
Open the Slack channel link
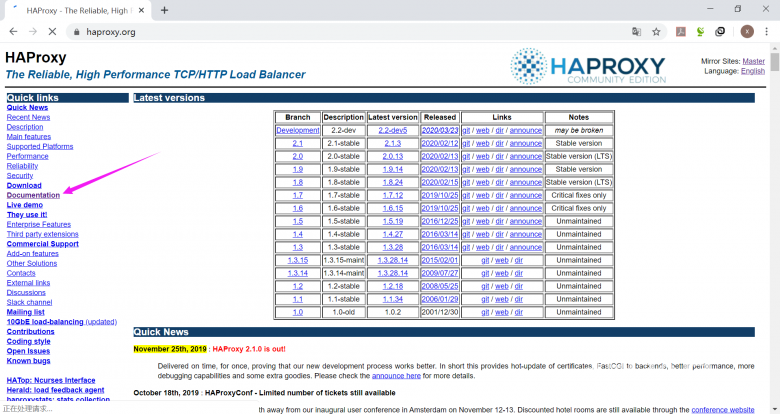(29, 302)
